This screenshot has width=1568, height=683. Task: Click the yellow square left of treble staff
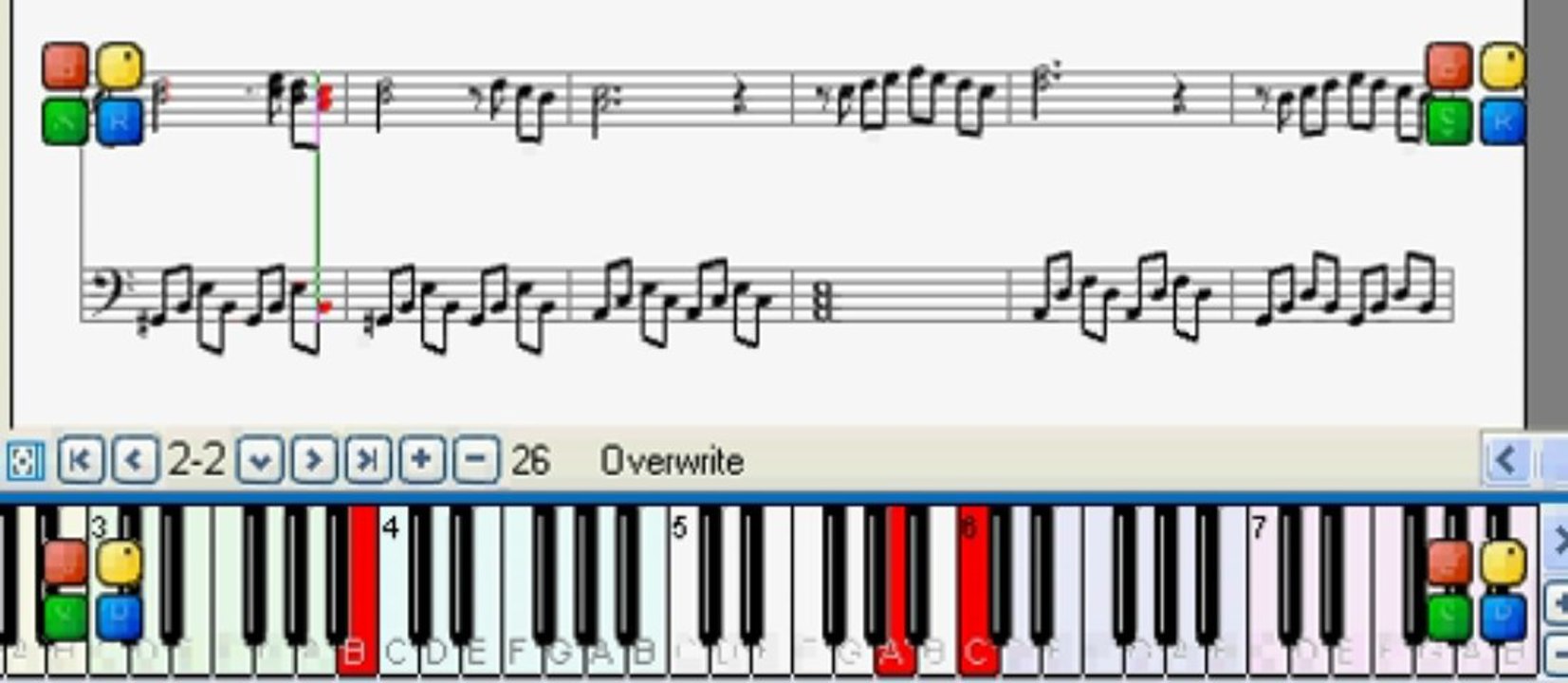point(120,65)
